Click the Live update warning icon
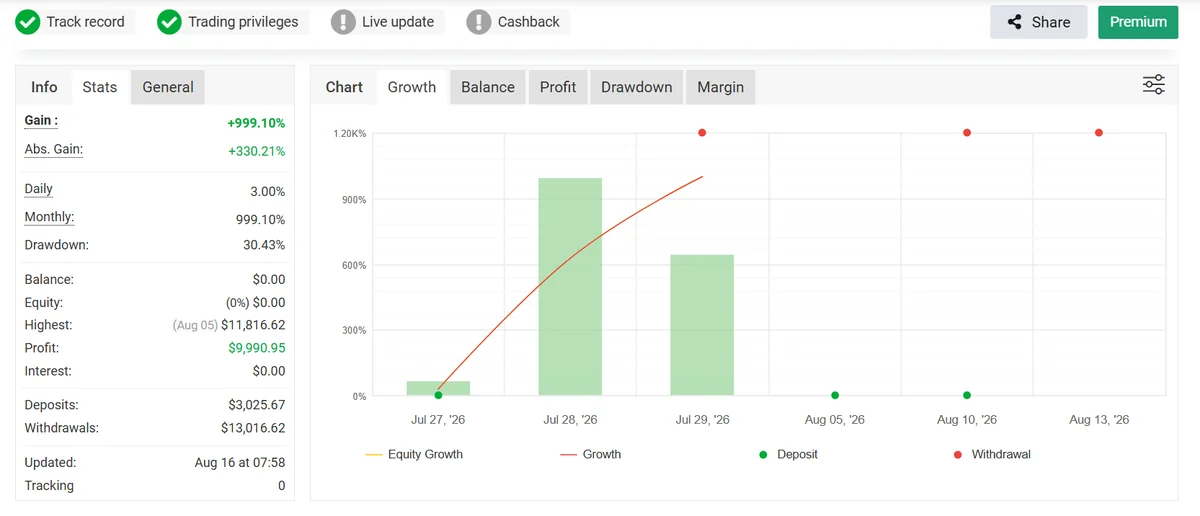The image size is (1200, 516). tap(344, 21)
